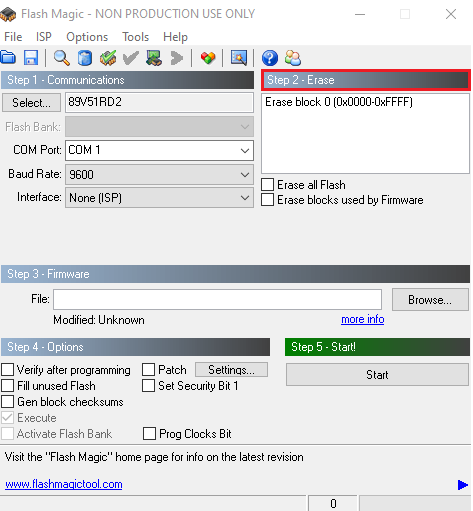Click the Modified: Unknown text
Viewport: 473px width, 511px height.
[99, 320]
